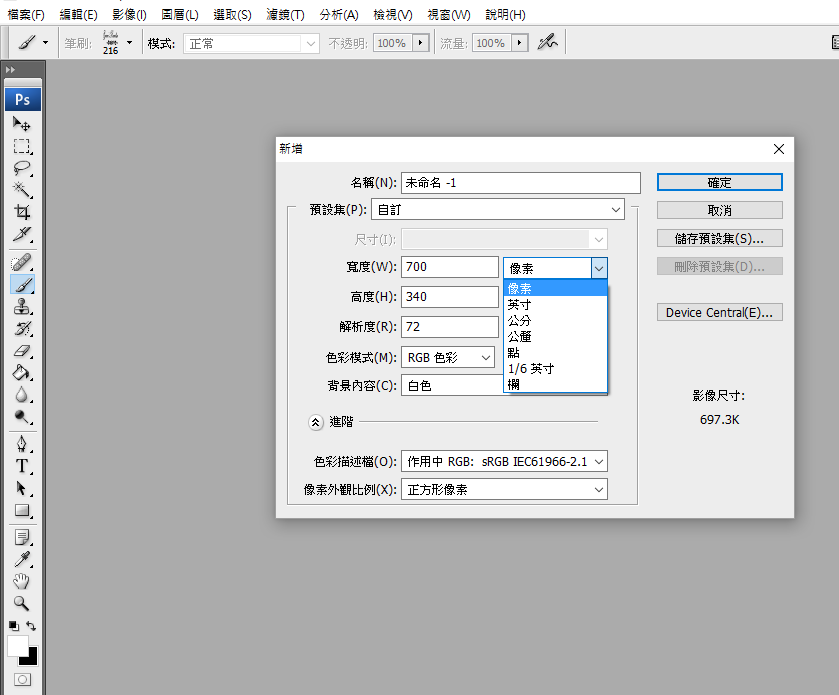Collapse the 進階 advanced section
Image resolution: width=839 pixels, height=695 pixels.
pos(316,423)
